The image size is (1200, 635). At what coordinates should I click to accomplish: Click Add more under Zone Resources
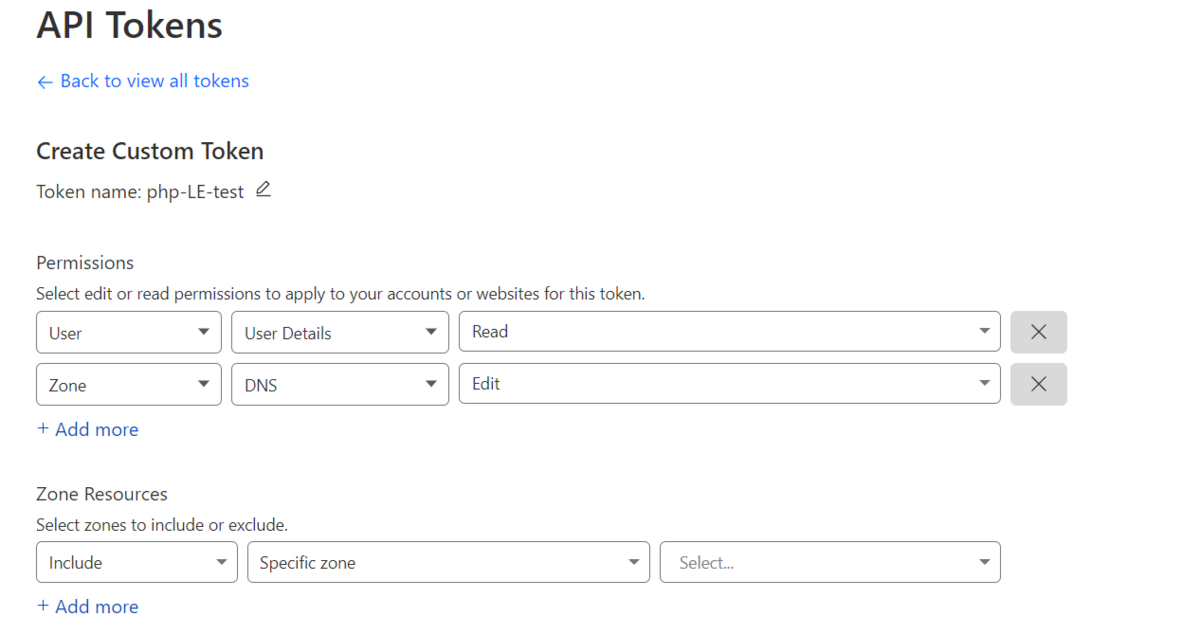click(88, 606)
